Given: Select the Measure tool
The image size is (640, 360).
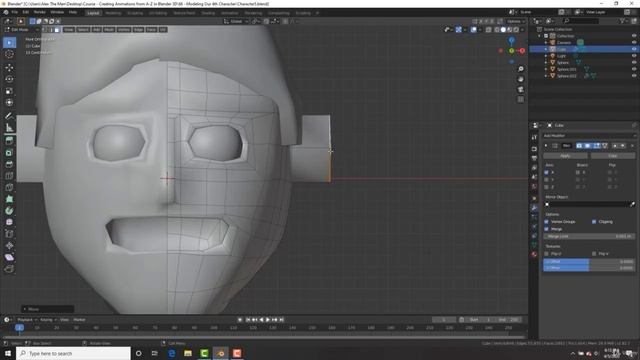Looking at the screenshot, I should click(x=9, y=128).
